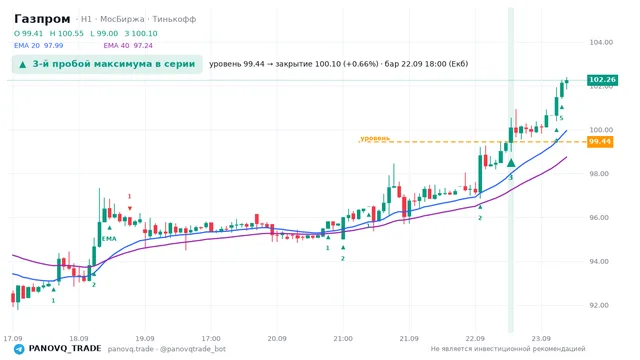Click the 17.09 date axis label
This screenshot has width=640, height=360.
click(13, 339)
